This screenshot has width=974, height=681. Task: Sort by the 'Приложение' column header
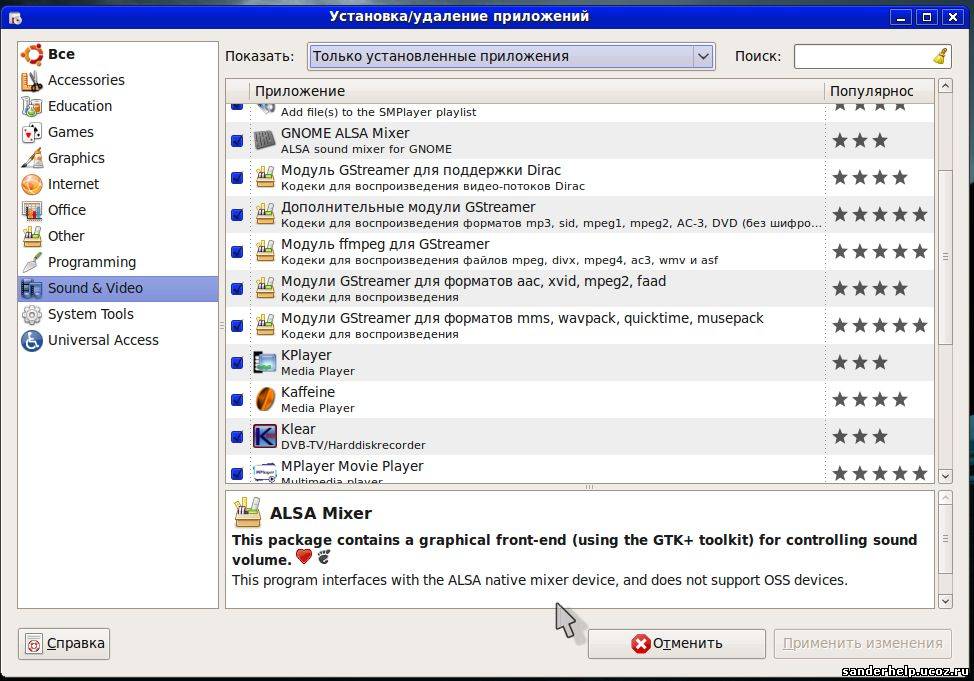536,91
